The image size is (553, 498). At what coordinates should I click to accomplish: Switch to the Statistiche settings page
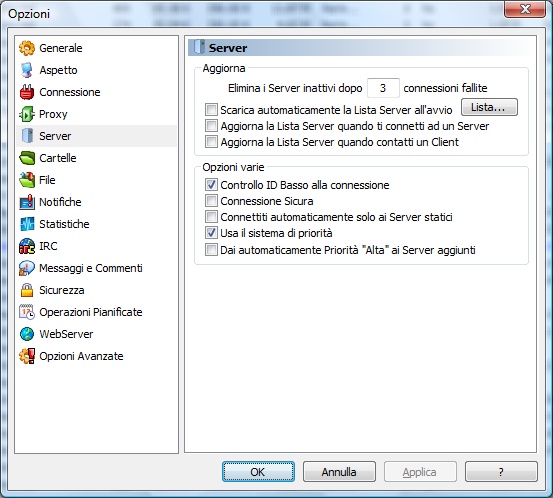(x=64, y=224)
